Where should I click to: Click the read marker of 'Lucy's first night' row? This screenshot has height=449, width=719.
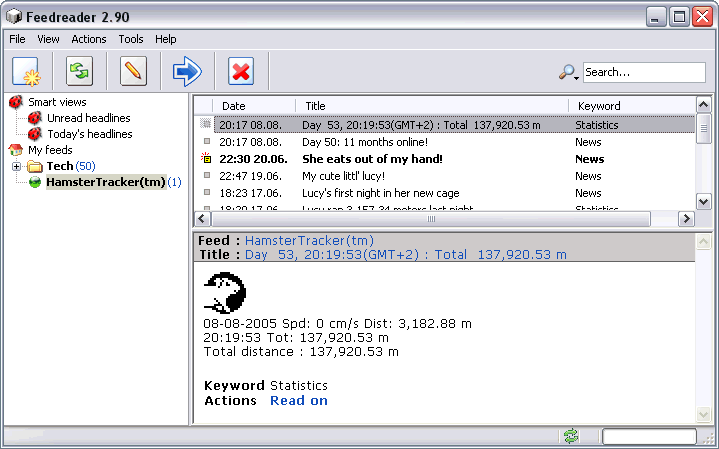coord(207,192)
